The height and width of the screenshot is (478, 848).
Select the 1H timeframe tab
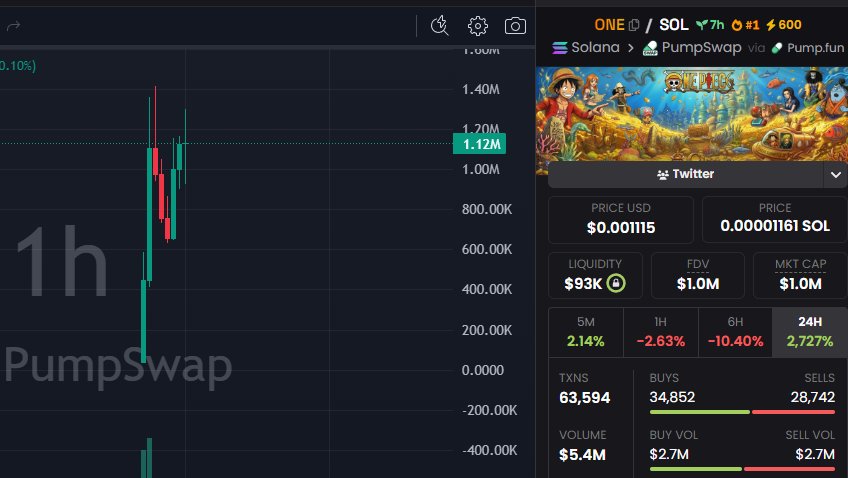(x=660, y=333)
